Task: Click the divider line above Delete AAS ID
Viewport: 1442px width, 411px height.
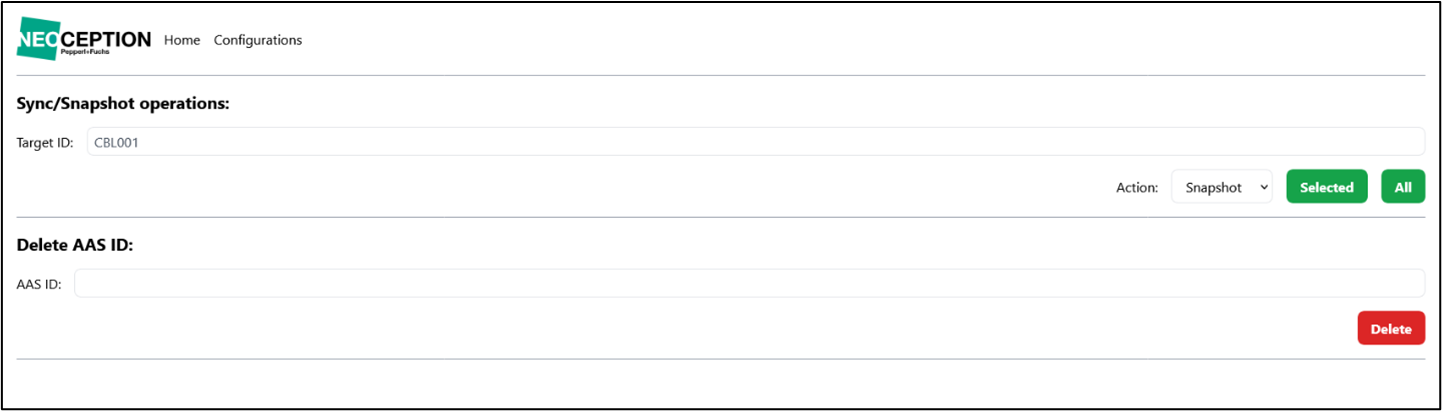Action: coord(721,217)
